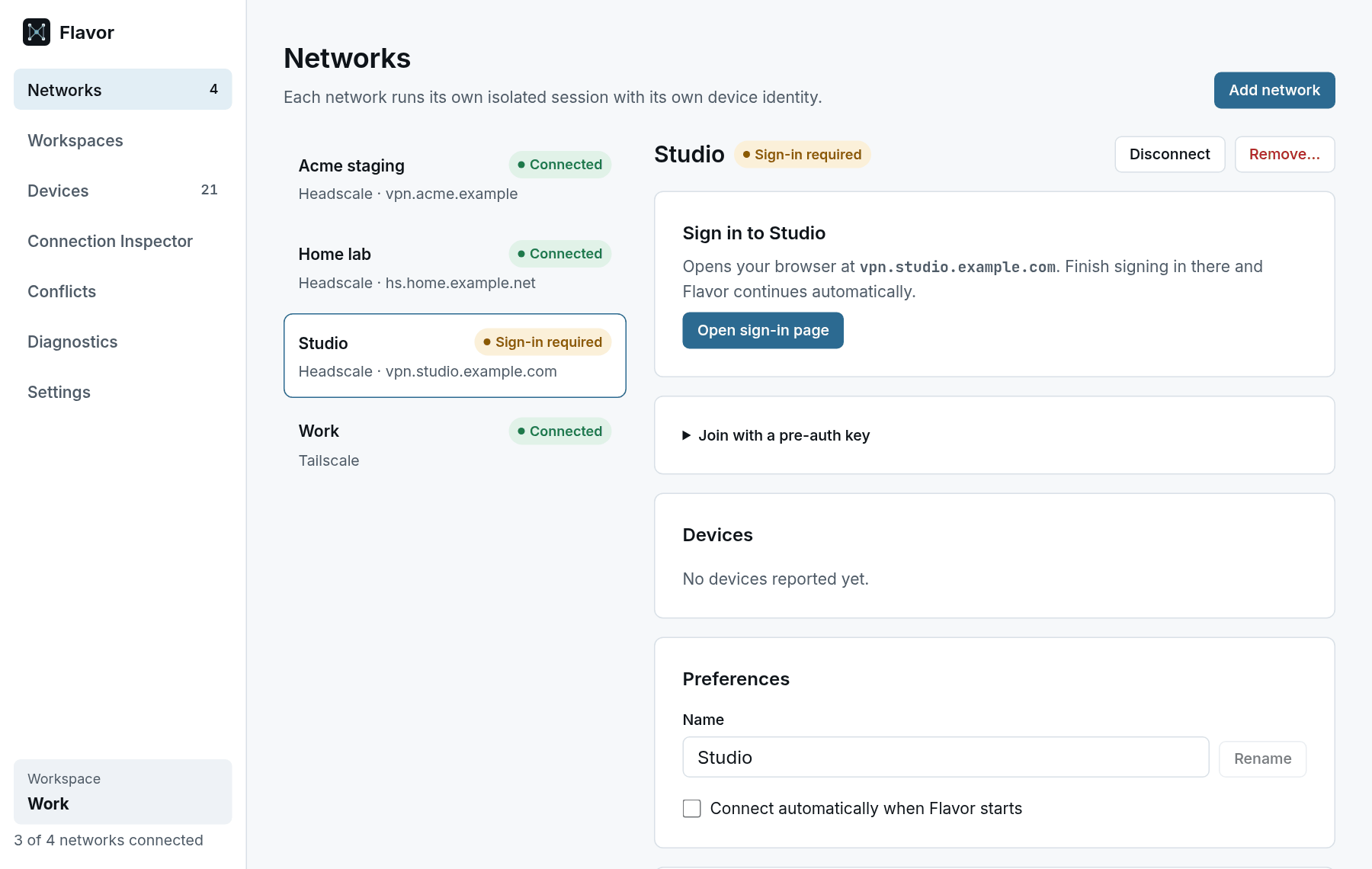
Task: Click the Devices count badge 21
Action: tap(210, 190)
